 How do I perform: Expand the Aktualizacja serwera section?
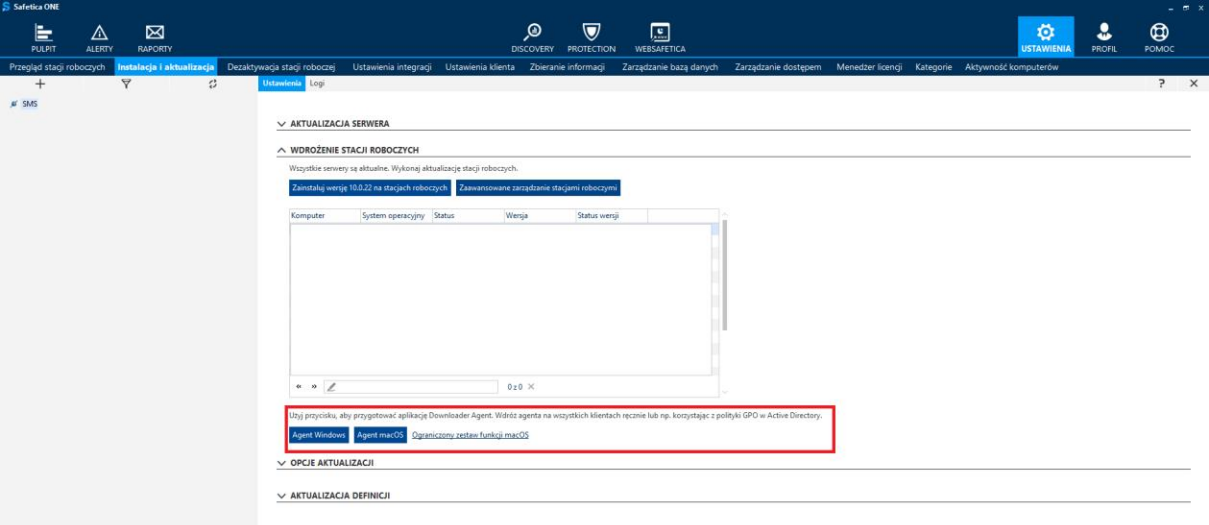(x=339, y=123)
